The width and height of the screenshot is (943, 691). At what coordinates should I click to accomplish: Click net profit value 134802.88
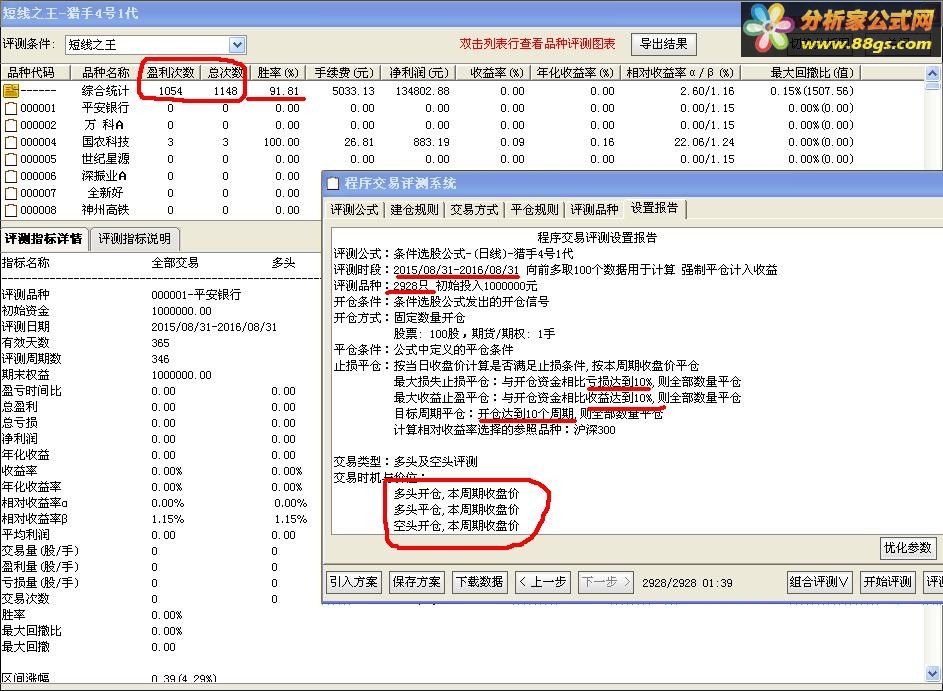tap(422, 91)
